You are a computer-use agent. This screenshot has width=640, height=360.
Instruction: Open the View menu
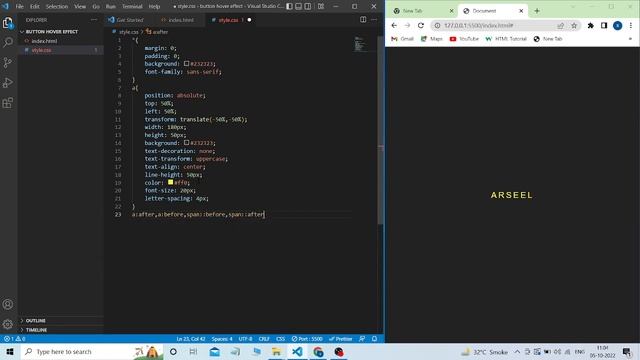click(x=80, y=7)
